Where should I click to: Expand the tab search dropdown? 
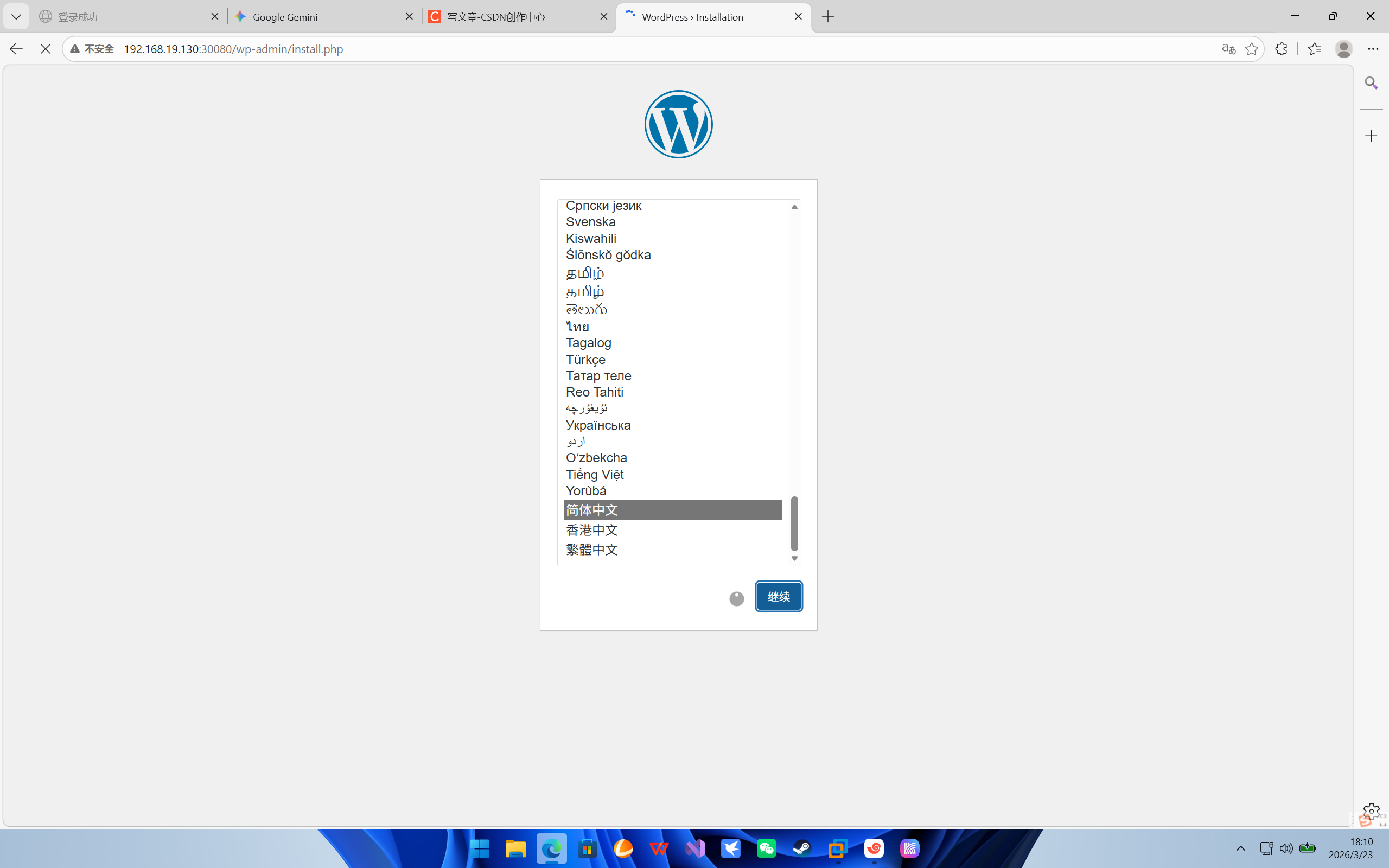[16, 17]
